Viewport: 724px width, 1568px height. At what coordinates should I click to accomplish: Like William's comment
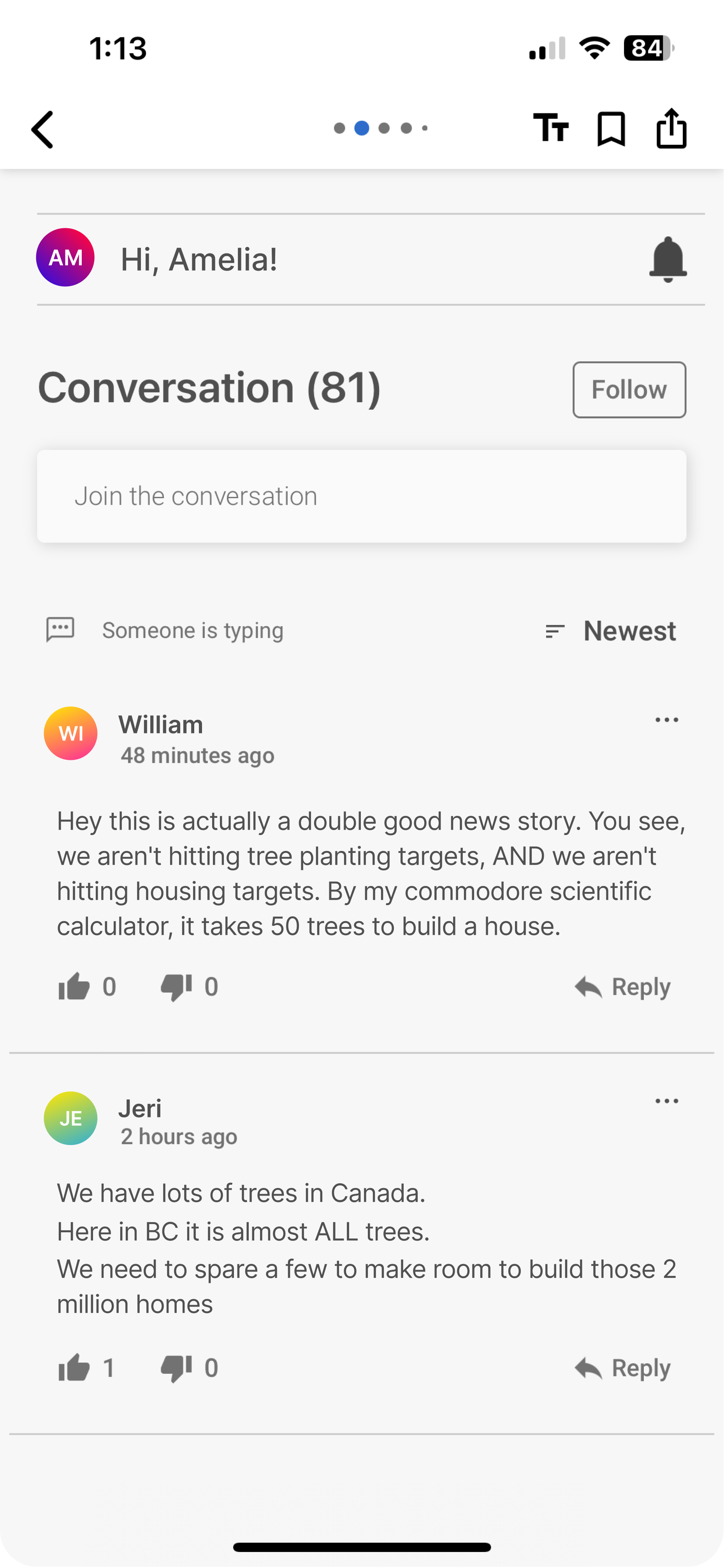(x=74, y=986)
